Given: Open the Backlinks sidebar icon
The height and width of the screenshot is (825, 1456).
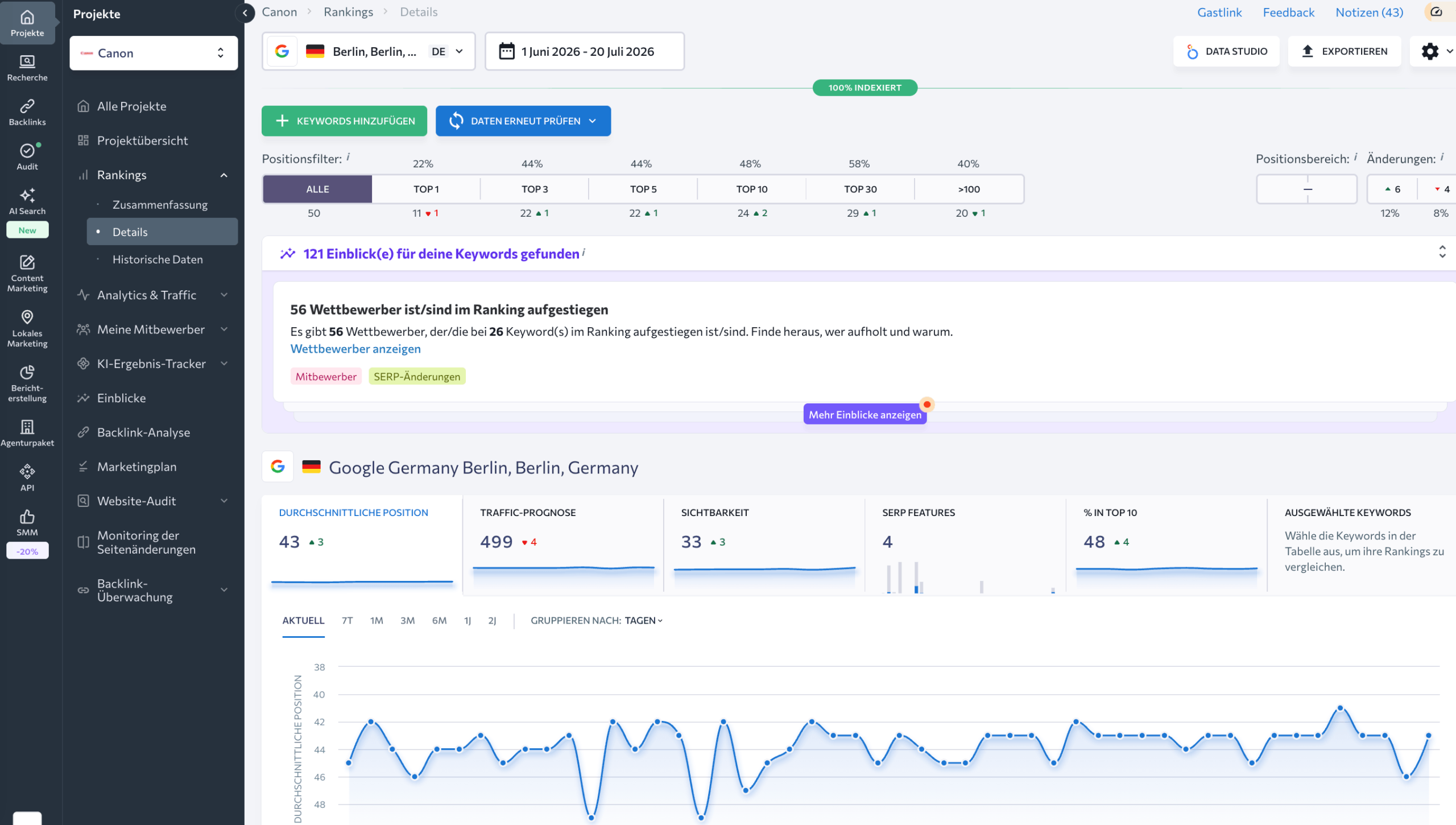Looking at the screenshot, I should (x=27, y=112).
